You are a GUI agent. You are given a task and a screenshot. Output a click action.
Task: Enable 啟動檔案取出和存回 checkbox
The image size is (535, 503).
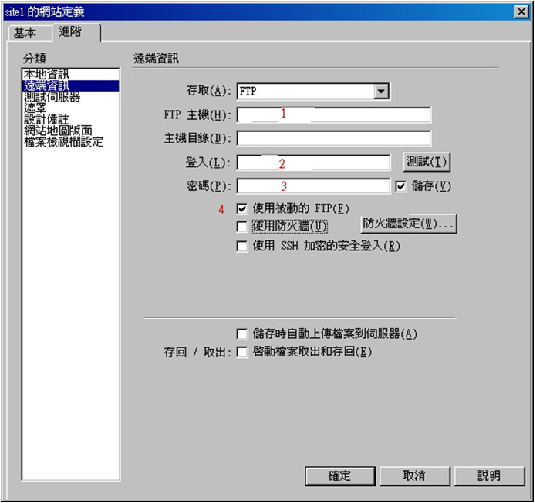(x=242, y=352)
